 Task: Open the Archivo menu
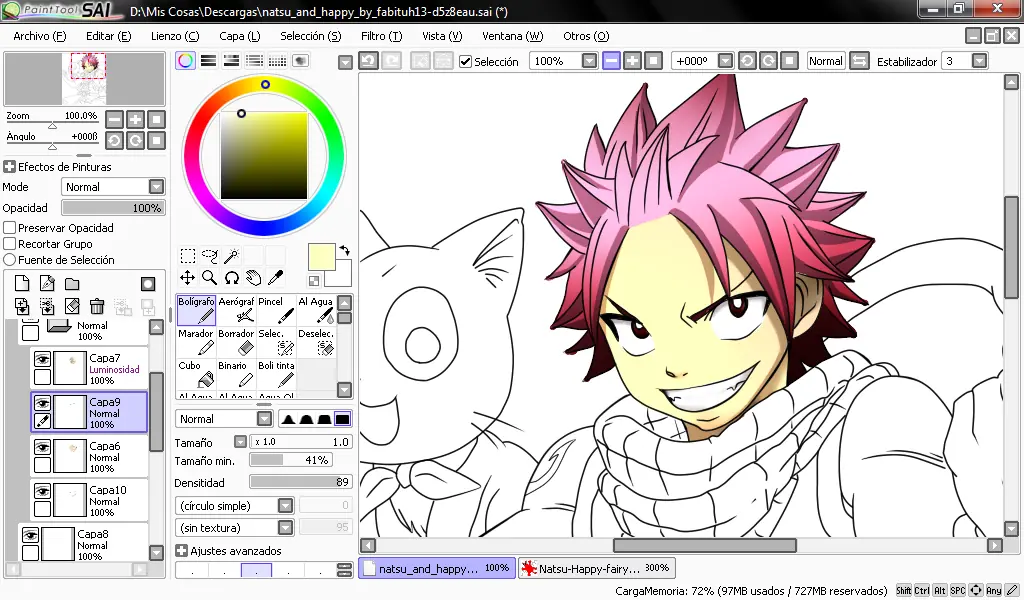40,36
